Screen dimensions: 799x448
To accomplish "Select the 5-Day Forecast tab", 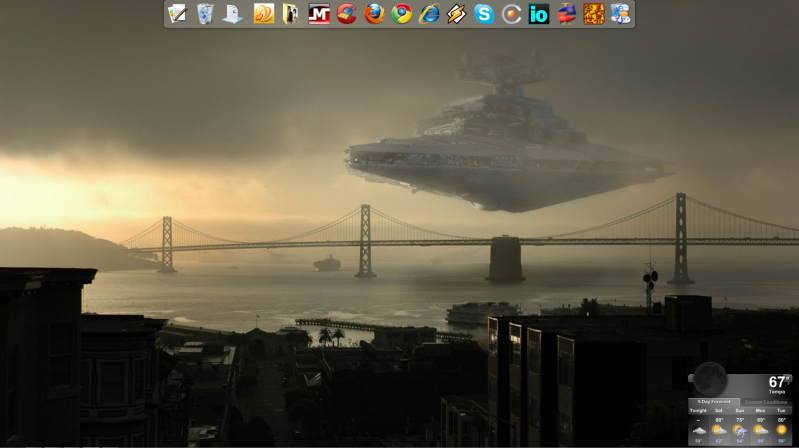I will [x=713, y=402].
